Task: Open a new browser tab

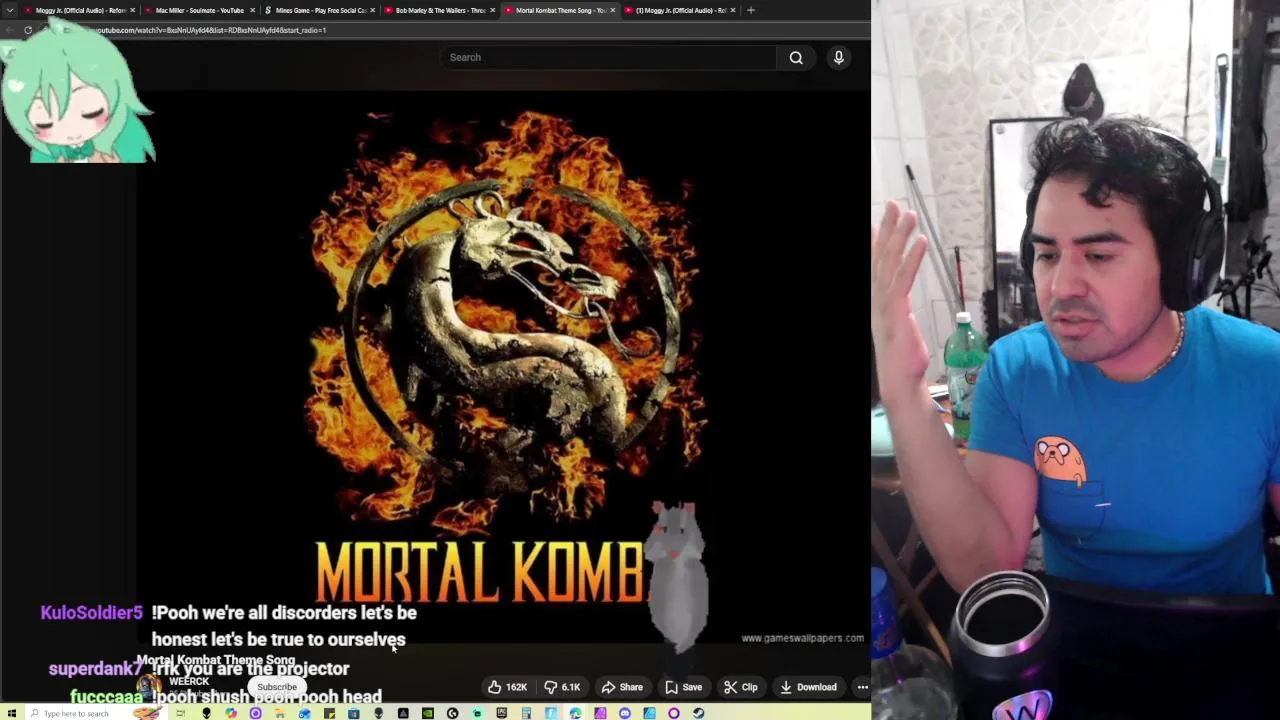Action: (x=751, y=10)
